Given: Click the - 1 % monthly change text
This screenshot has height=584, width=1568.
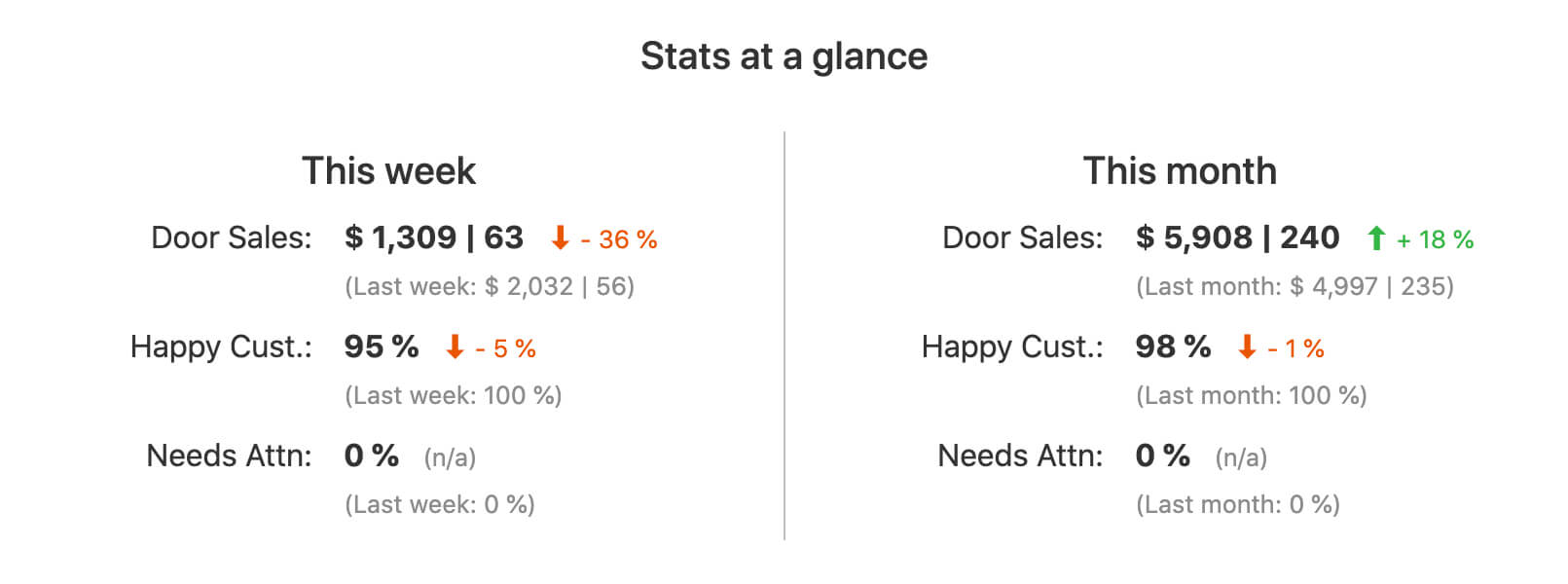Looking at the screenshot, I should 1296,348.
